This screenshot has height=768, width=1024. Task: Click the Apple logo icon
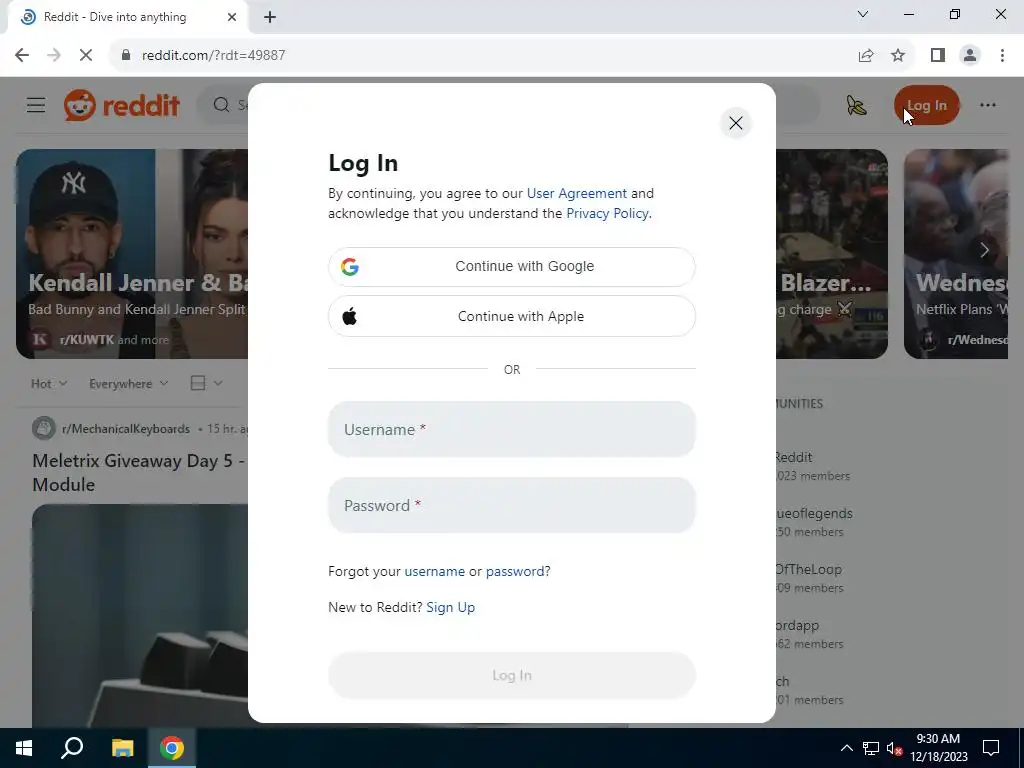(350, 317)
